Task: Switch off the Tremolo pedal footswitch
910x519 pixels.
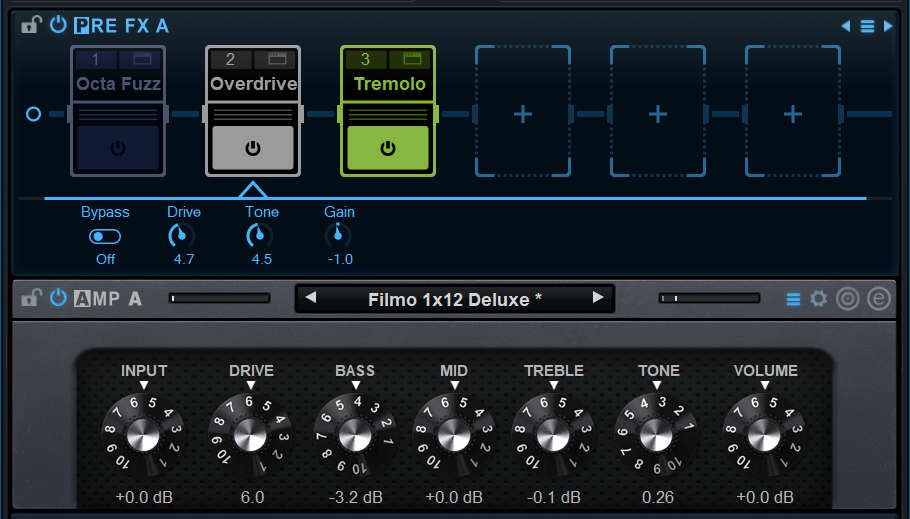Action: point(388,148)
